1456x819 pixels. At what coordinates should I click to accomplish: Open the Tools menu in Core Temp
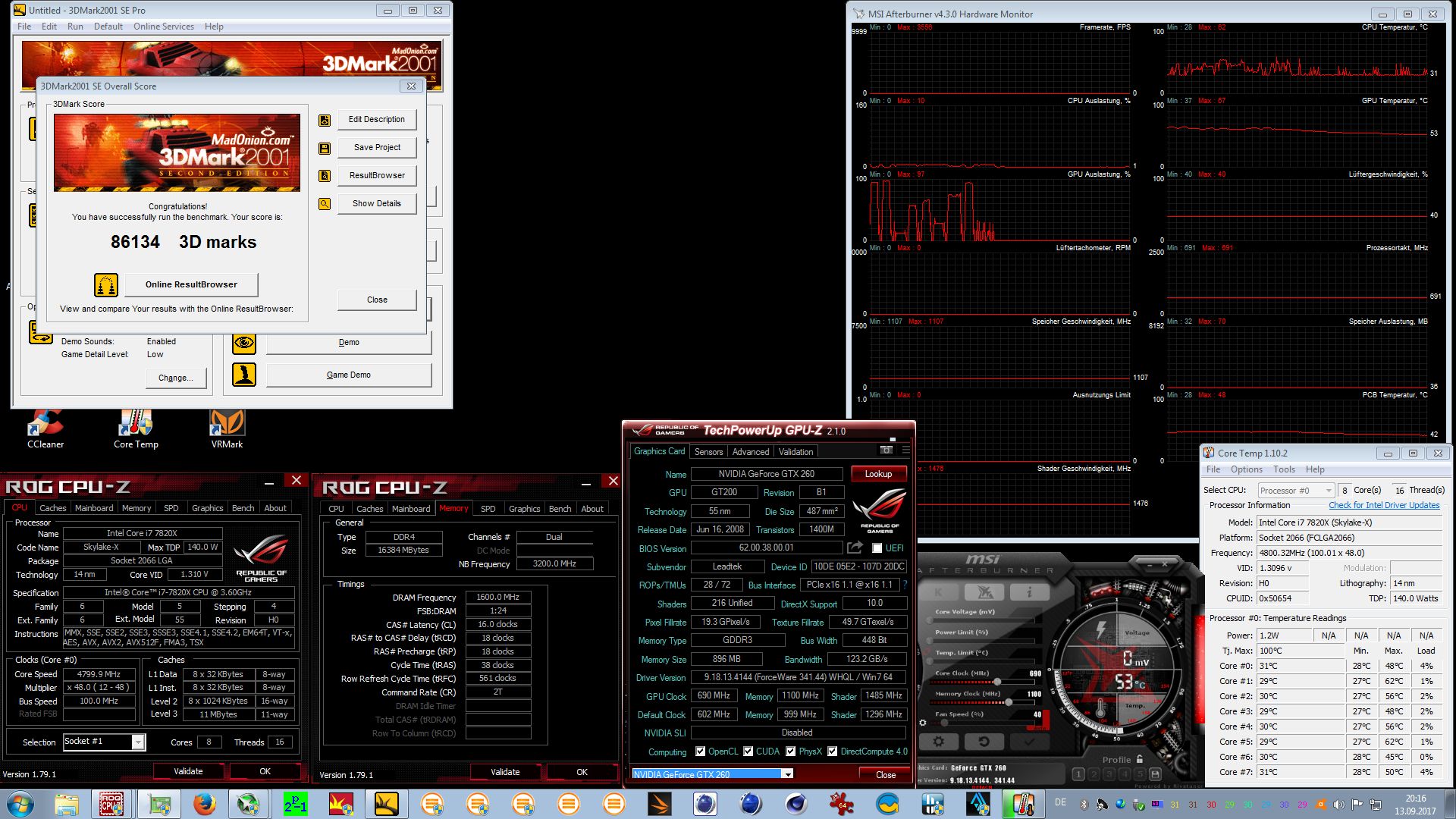click(1284, 469)
